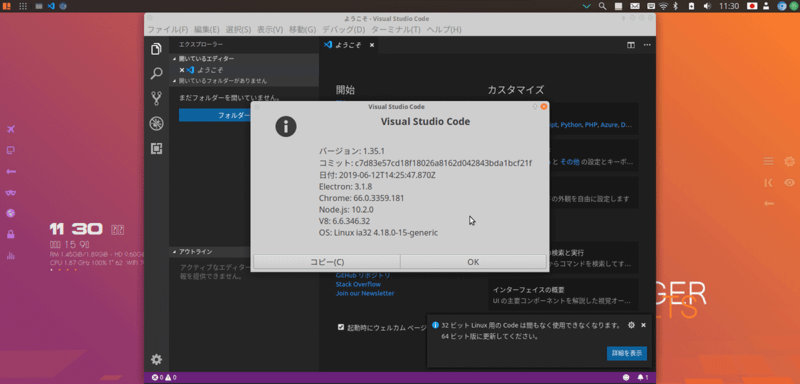Image resolution: width=800 pixels, height=384 pixels.
Task: Click the Visual Studio Code panel launcher
Action: [51, 6]
